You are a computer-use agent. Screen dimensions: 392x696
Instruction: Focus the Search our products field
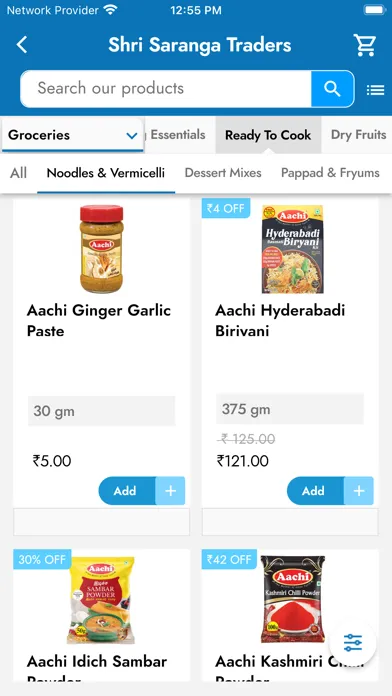(x=166, y=88)
